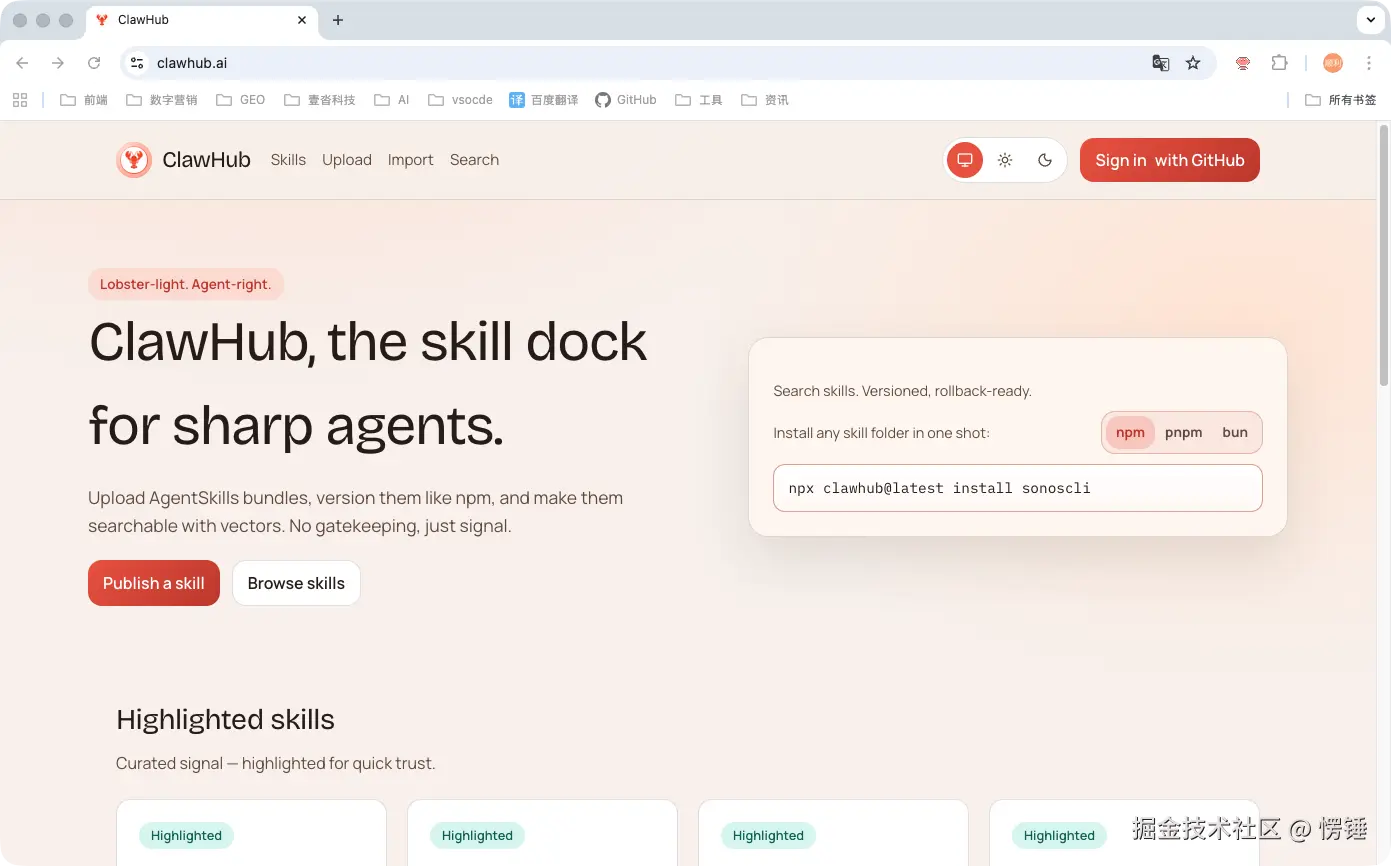This screenshot has width=1391, height=866.
Task: Click the "Highlighted skills" heading
Action: click(225, 720)
